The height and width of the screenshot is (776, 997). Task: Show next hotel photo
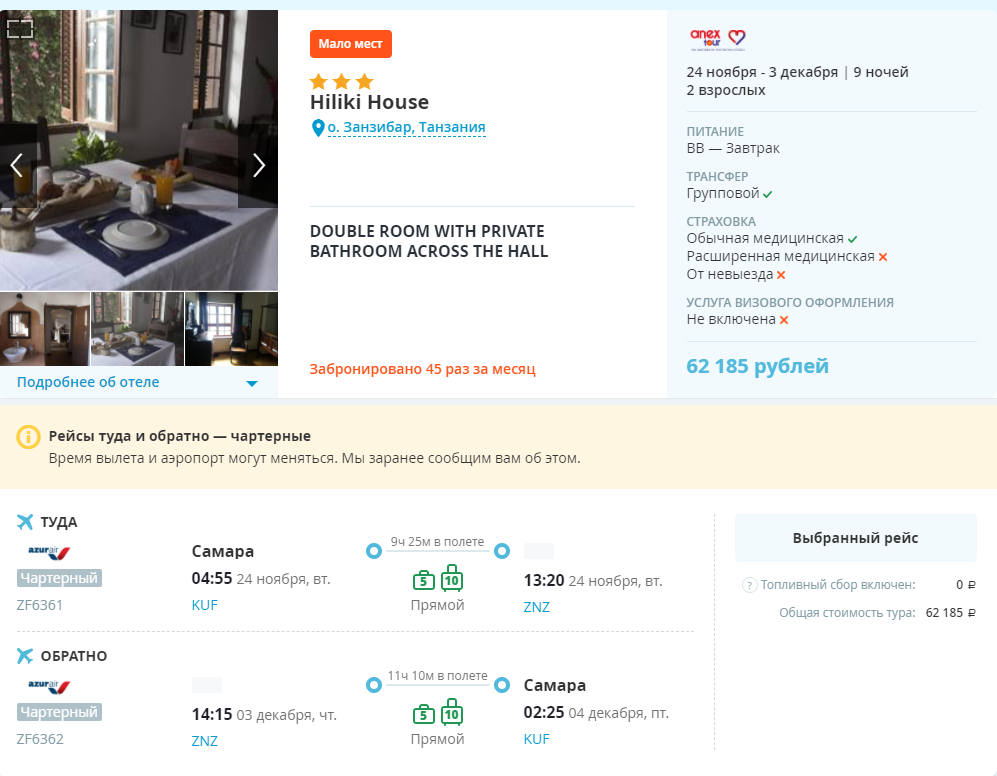coord(258,165)
